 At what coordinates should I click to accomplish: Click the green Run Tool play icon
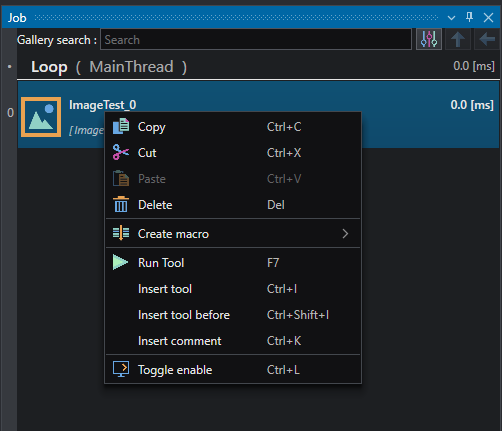click(120, 262)
